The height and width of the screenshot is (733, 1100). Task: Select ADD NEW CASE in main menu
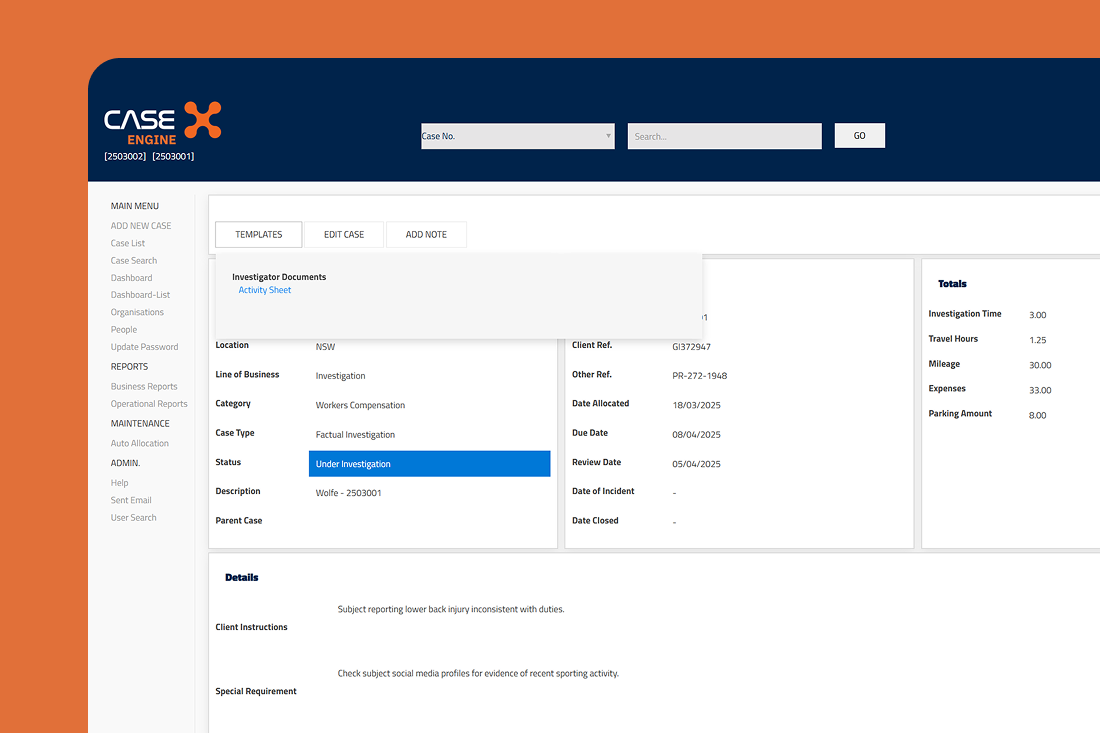141,226
